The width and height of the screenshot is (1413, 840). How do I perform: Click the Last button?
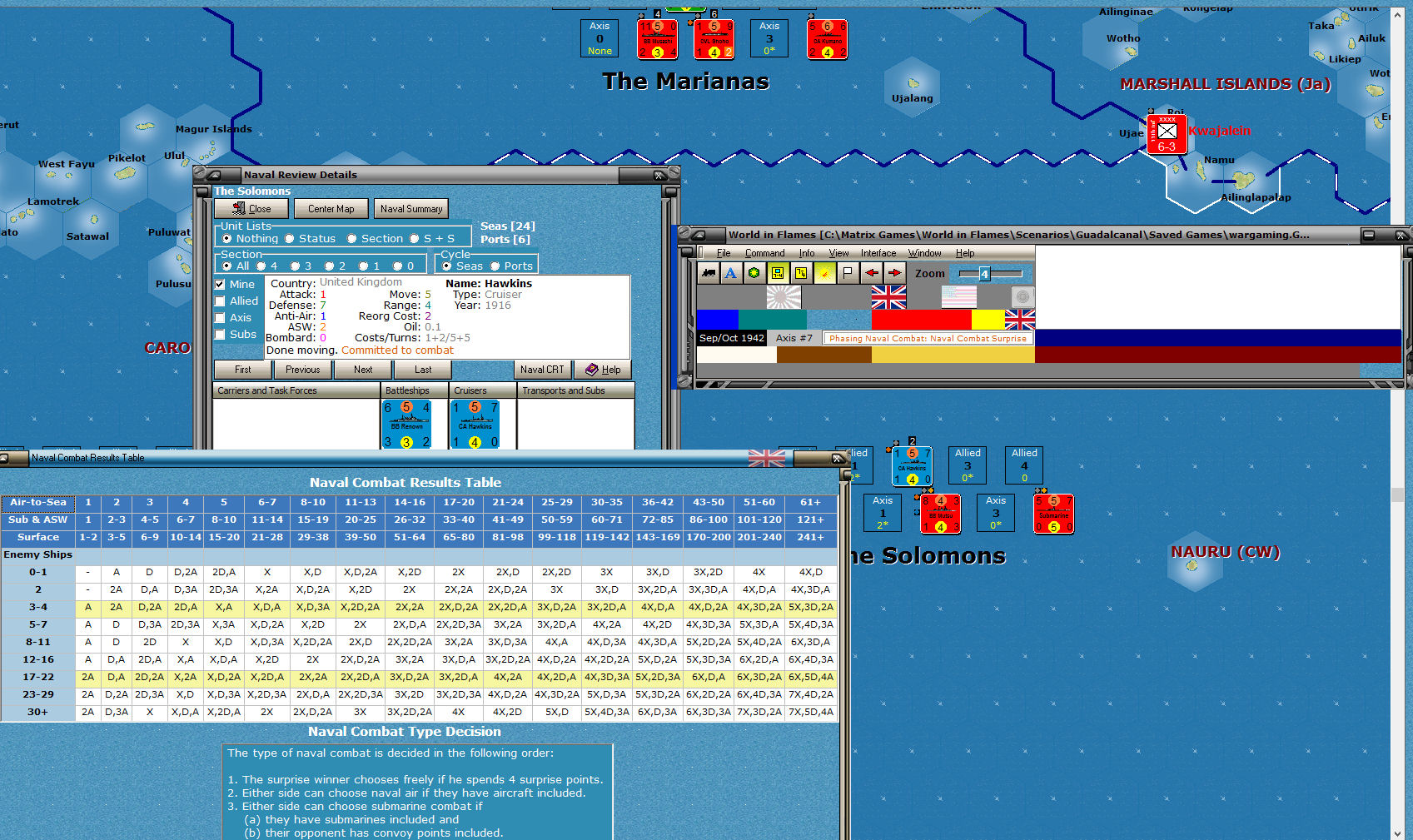click(x=423, y=370)
